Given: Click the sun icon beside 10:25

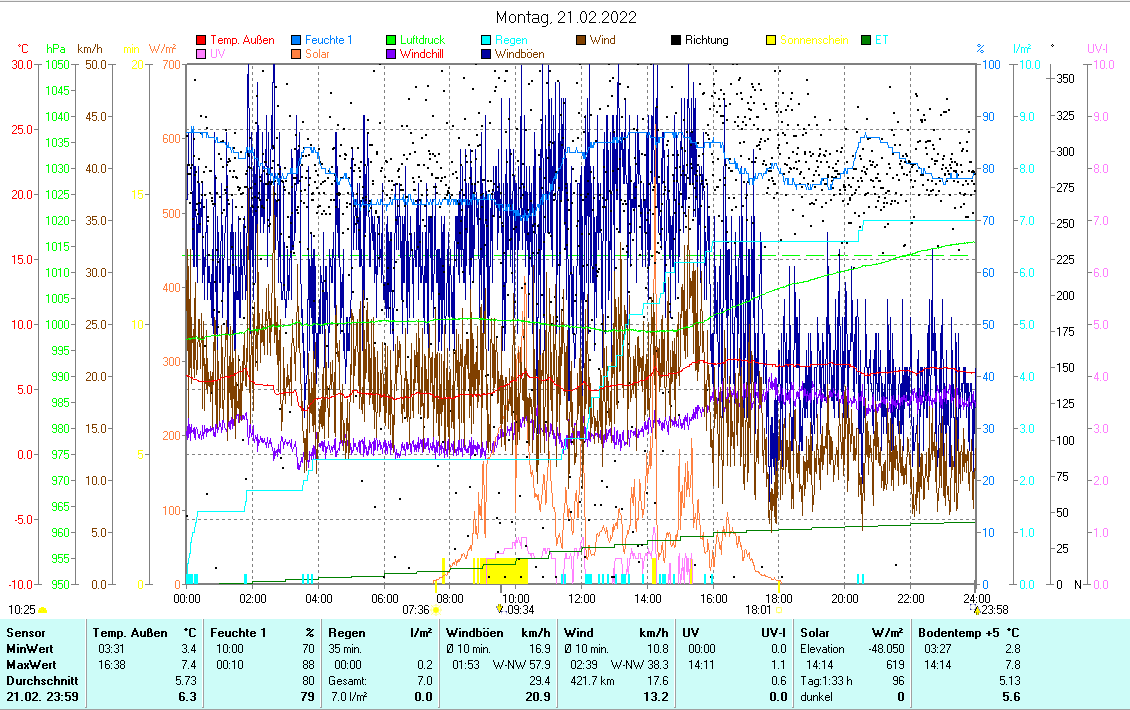Looking at the screenshot, I should pos(42,609).
